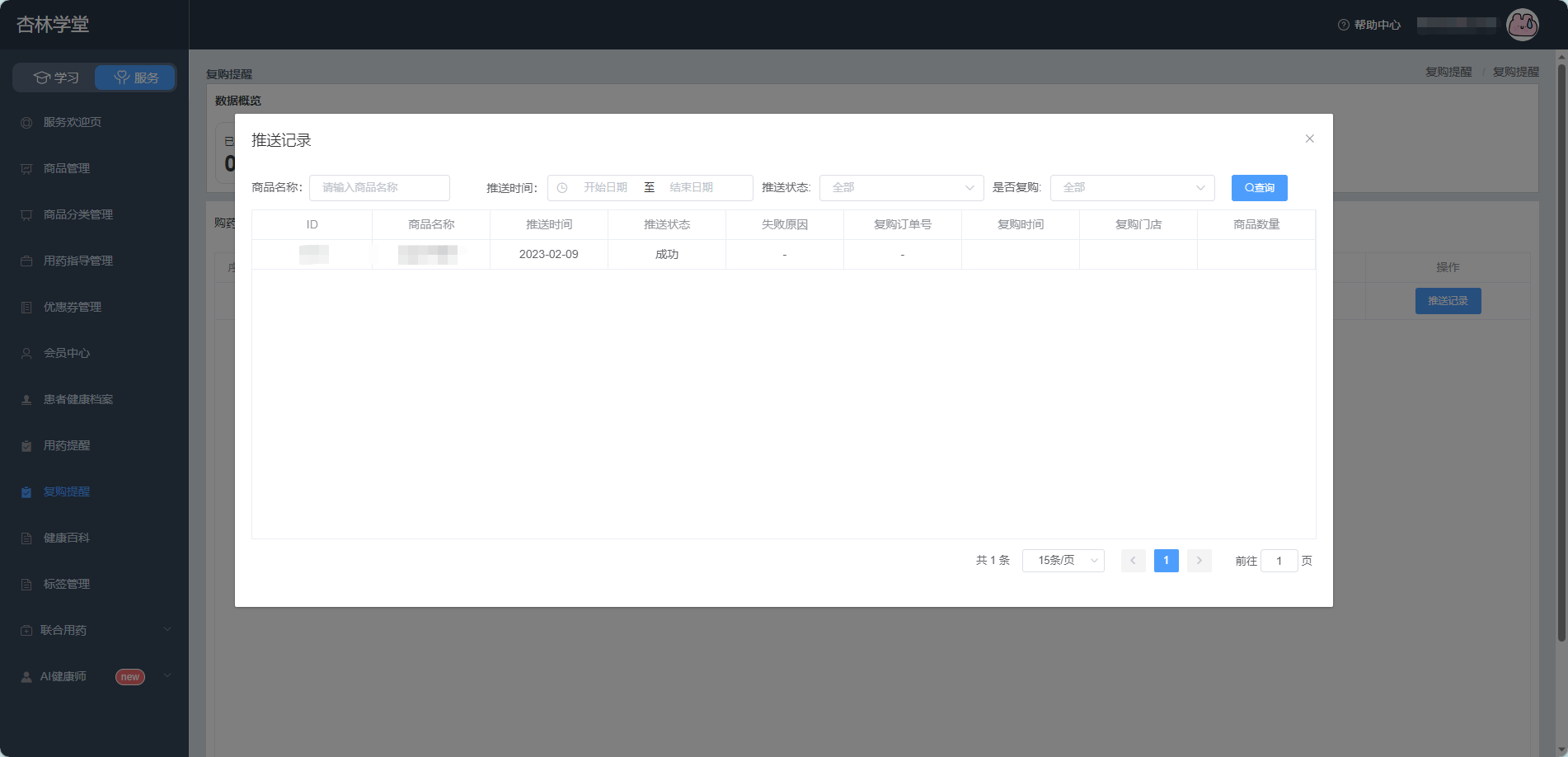This screenshot has width=1568, height=757.
Task: Focus the 商品名称 input field
Action: pos(379,188)
